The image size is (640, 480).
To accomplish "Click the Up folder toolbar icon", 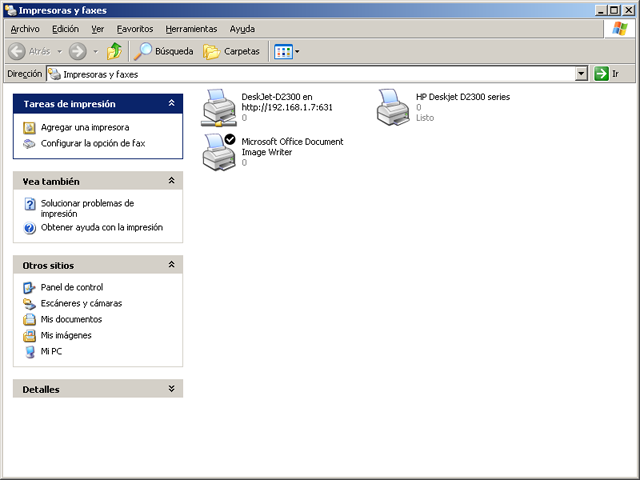I will pyautogui.click(x=114, y=51).
